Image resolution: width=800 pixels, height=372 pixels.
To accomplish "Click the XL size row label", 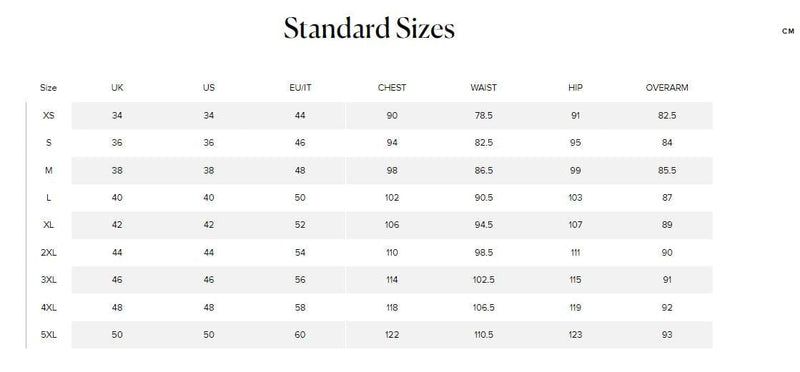I will 48,225.
